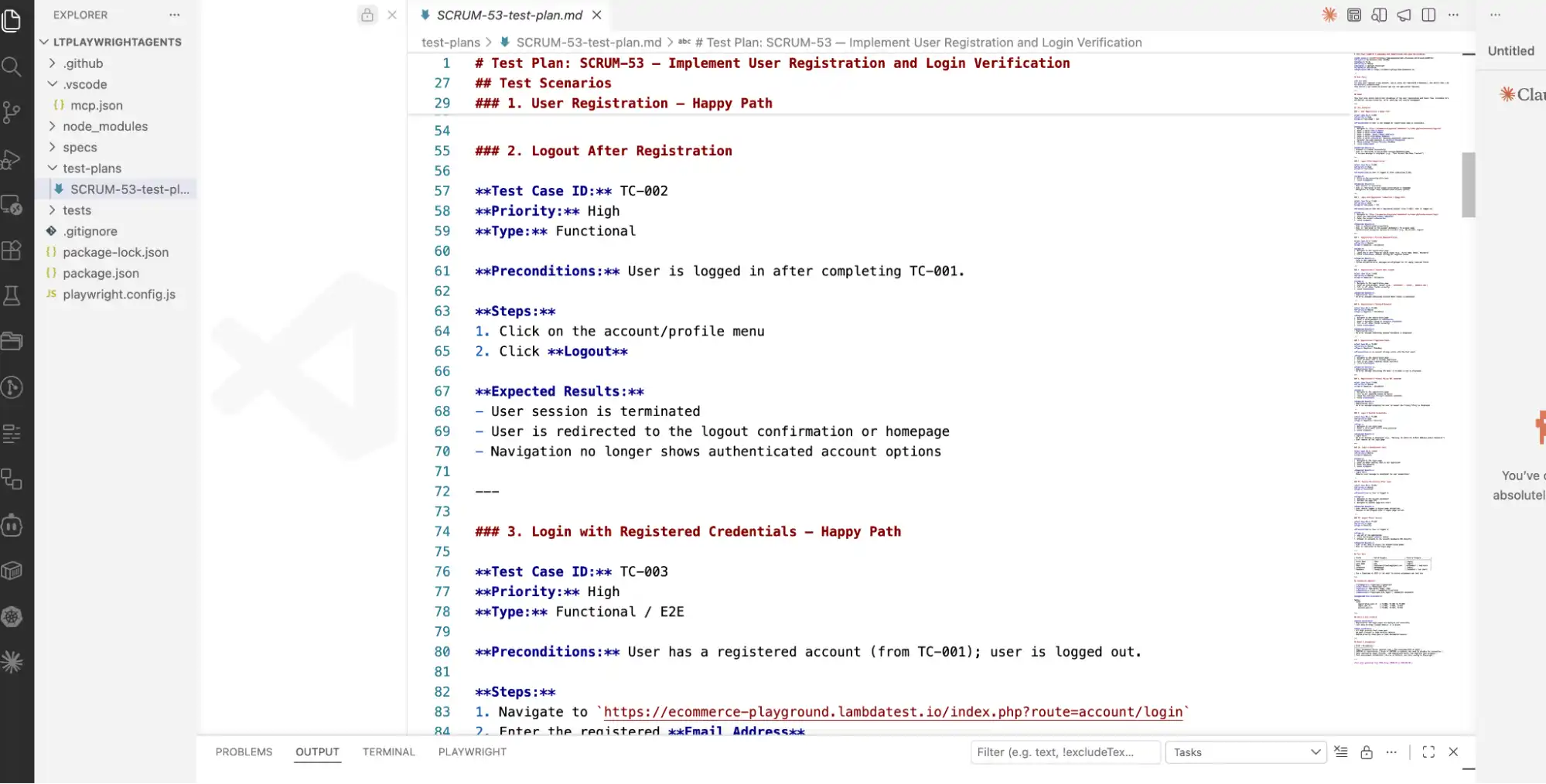Open More Actions in Claude side panel
Screen dimensions: 1546x784
[x=1495, y=15]
